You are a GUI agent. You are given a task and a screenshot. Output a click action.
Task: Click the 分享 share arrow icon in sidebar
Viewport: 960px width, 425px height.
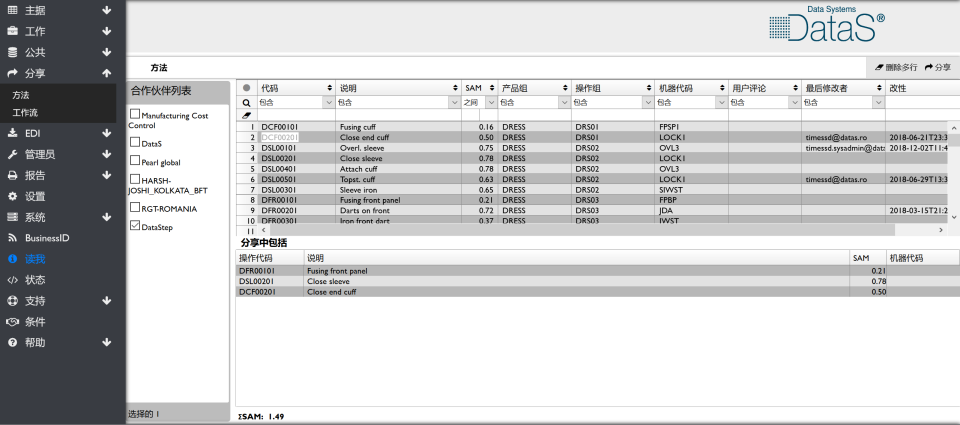coord(12,73)
